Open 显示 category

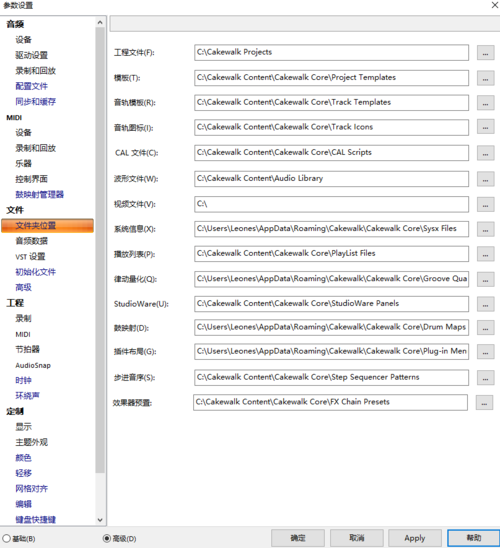(x=23, y=427)
